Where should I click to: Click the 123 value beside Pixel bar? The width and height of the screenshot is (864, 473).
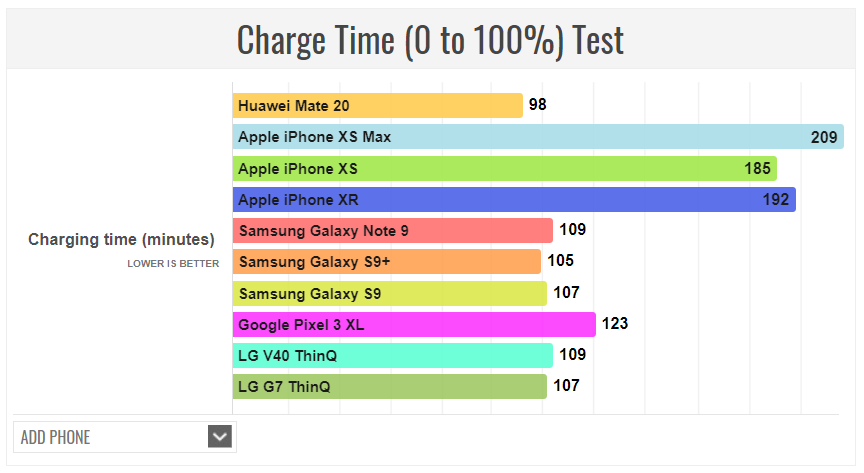click(x=615, y=323)
